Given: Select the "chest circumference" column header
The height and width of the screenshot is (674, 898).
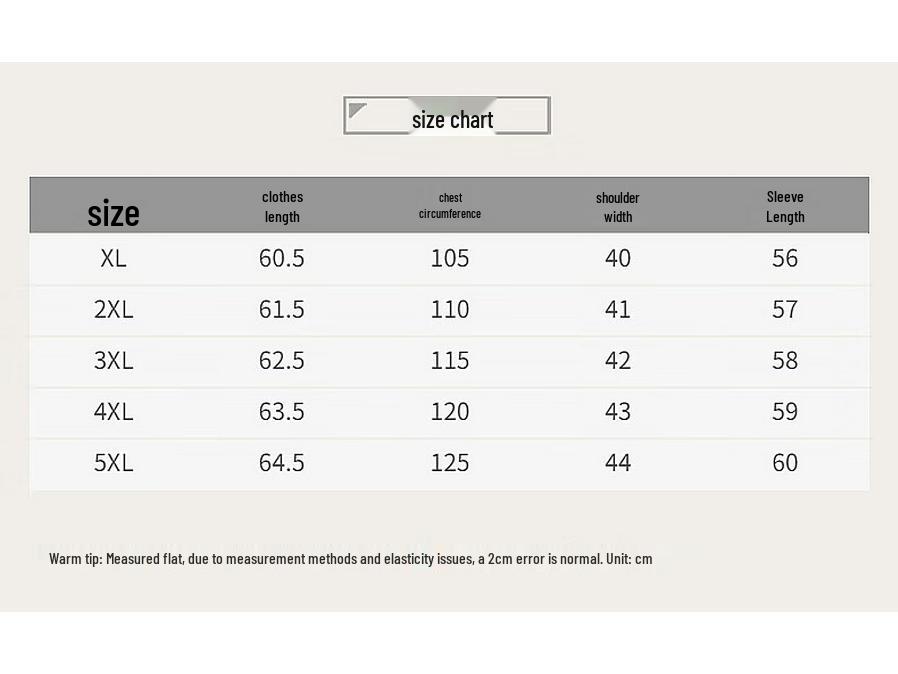Looking at the screenshot, I should [x=450, y=206].
